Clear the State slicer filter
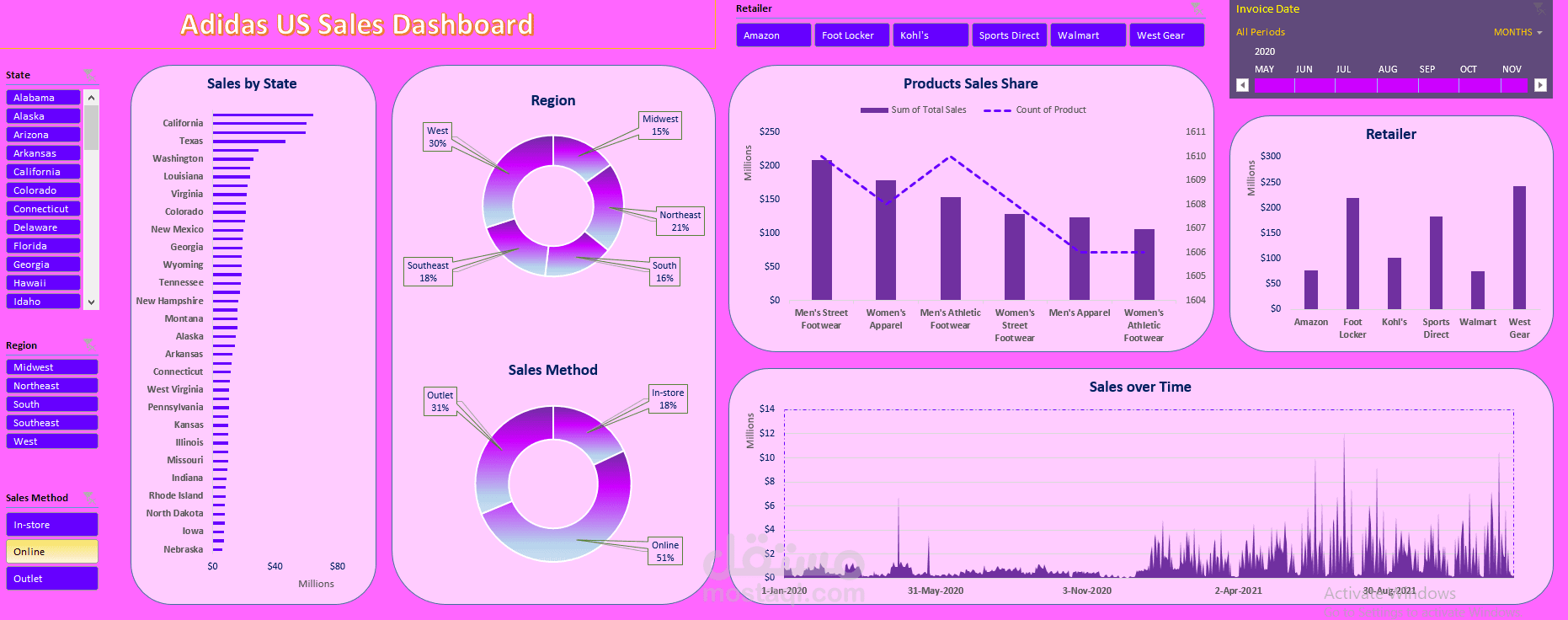The image size is (1568, 620). (x=88, y=75)
